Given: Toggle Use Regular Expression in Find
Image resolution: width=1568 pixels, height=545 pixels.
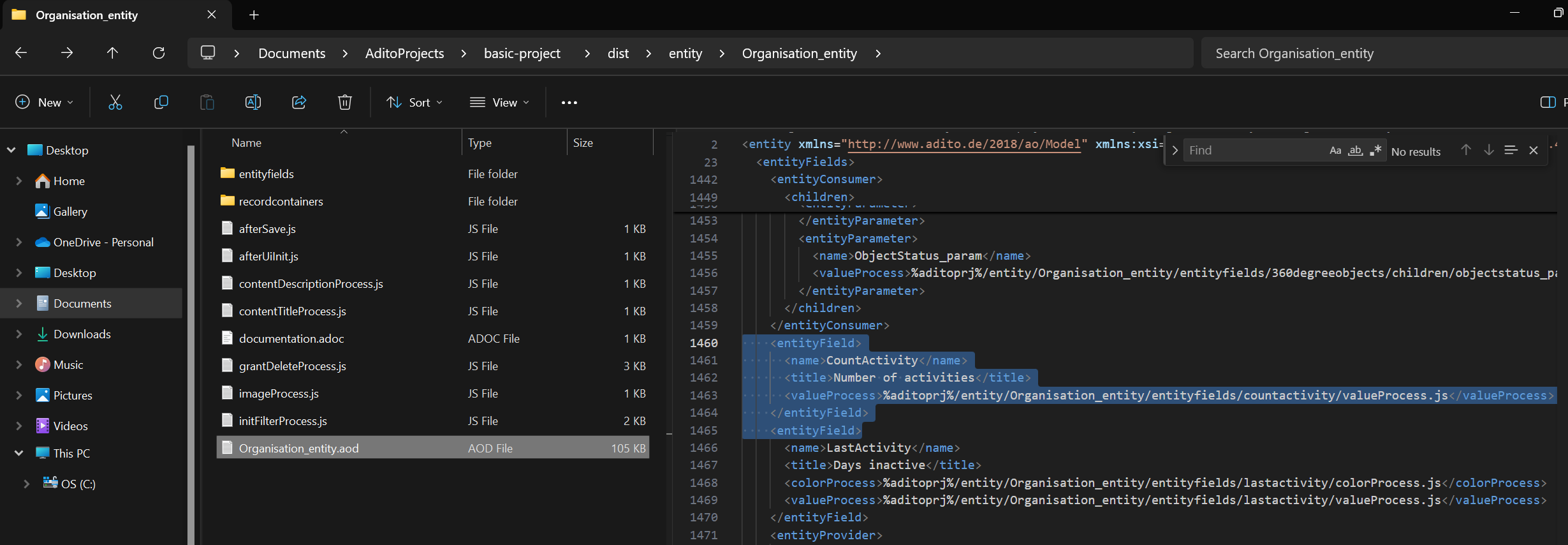Looking at the screenshot, I should (x=1375, y=151).
